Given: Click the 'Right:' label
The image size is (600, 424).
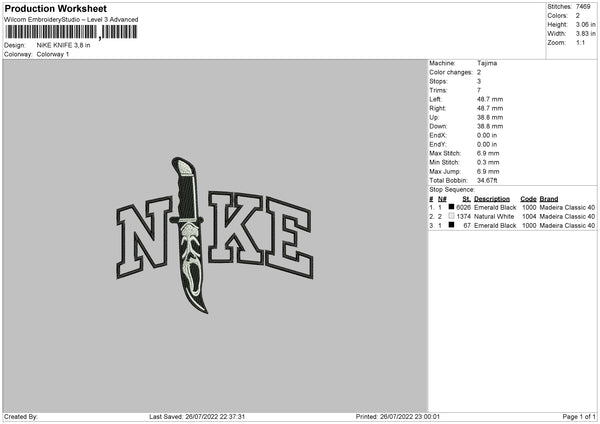Looking at the screenshot, I should point(437,108).
